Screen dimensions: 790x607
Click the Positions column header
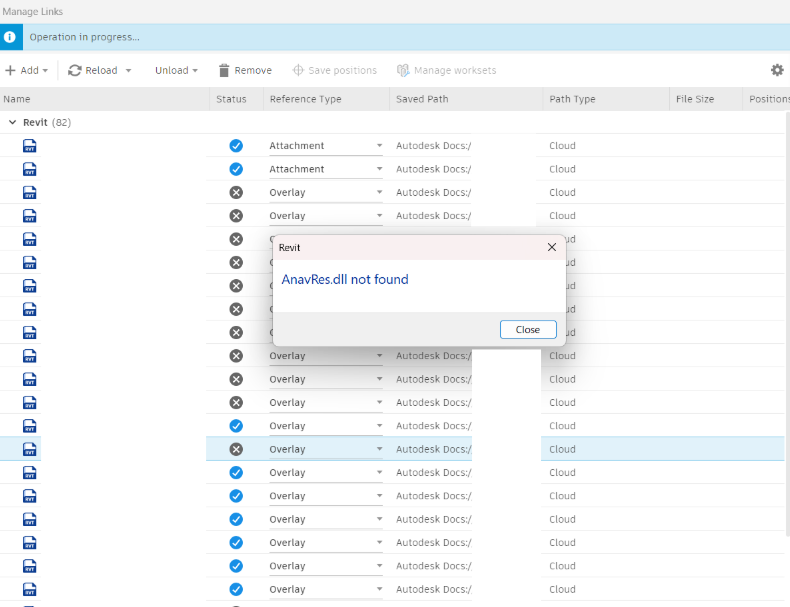tap(766, 99)
